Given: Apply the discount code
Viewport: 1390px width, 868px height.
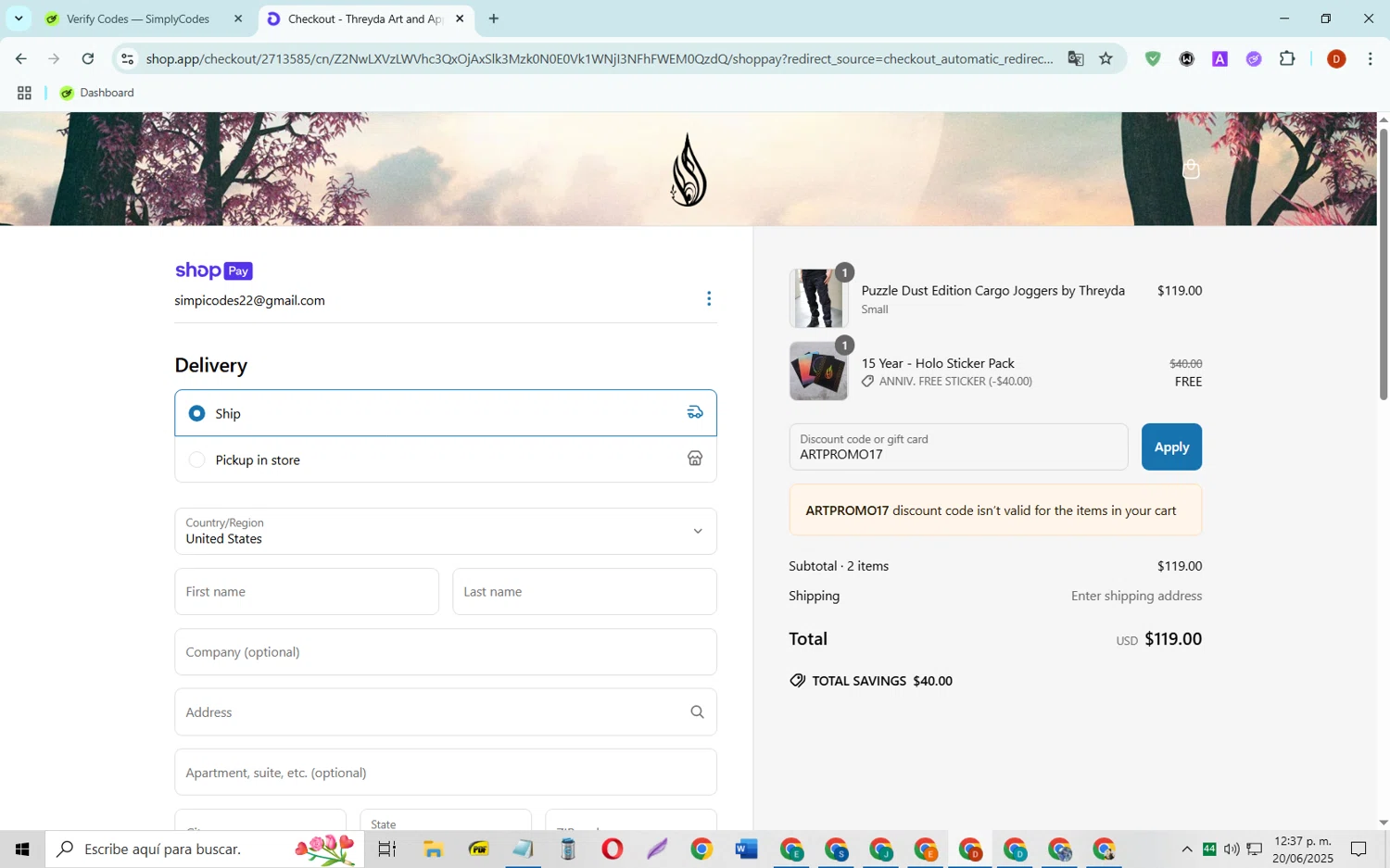Looking at the screenshot, I should (x=1171, y=447).
